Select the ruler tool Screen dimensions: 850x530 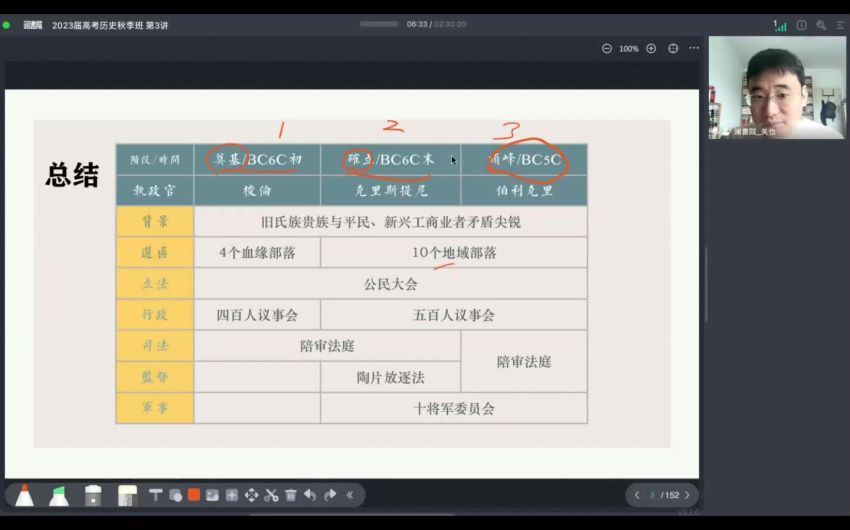[128, 495]
